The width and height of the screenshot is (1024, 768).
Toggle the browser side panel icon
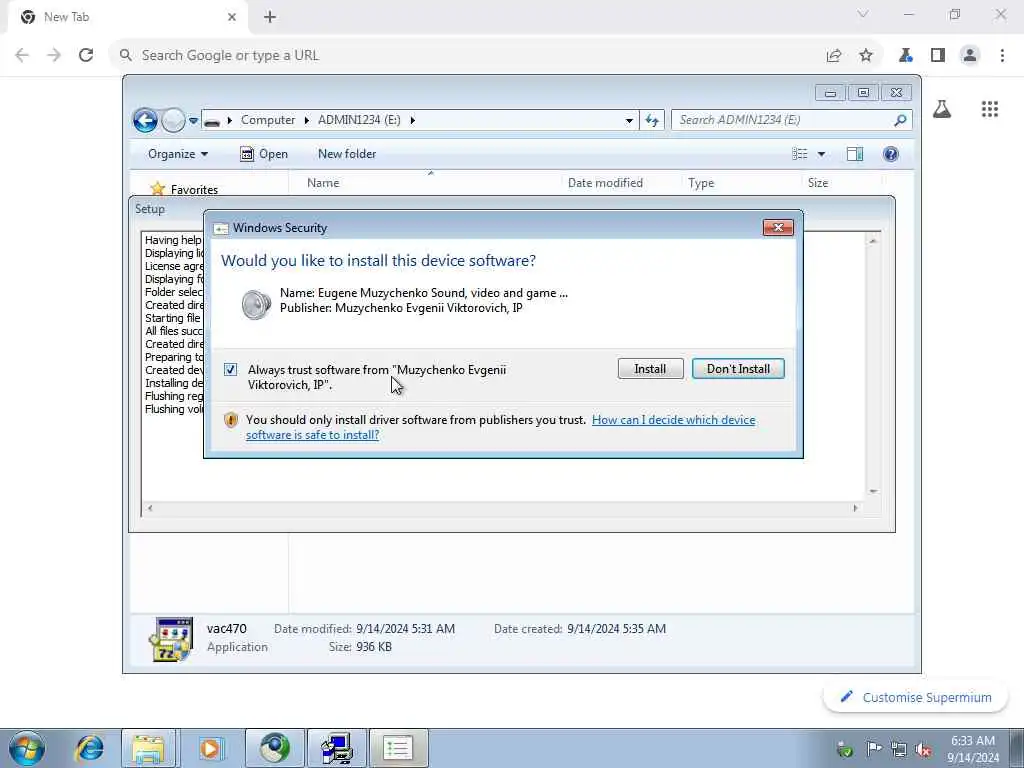click(938, 56)
